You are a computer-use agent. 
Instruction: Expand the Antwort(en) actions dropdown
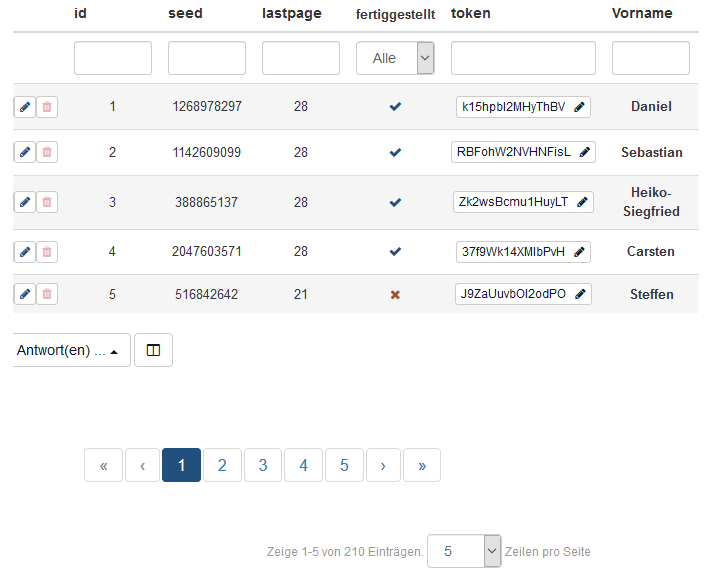coord(70,351)
